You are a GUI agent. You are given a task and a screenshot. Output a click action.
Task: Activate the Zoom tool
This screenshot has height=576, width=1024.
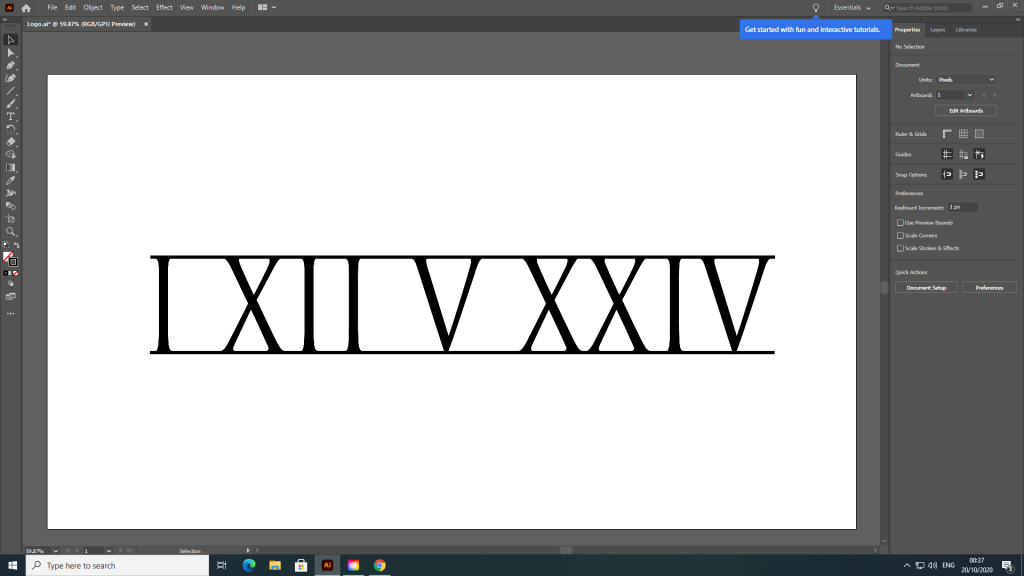(11, 231)
